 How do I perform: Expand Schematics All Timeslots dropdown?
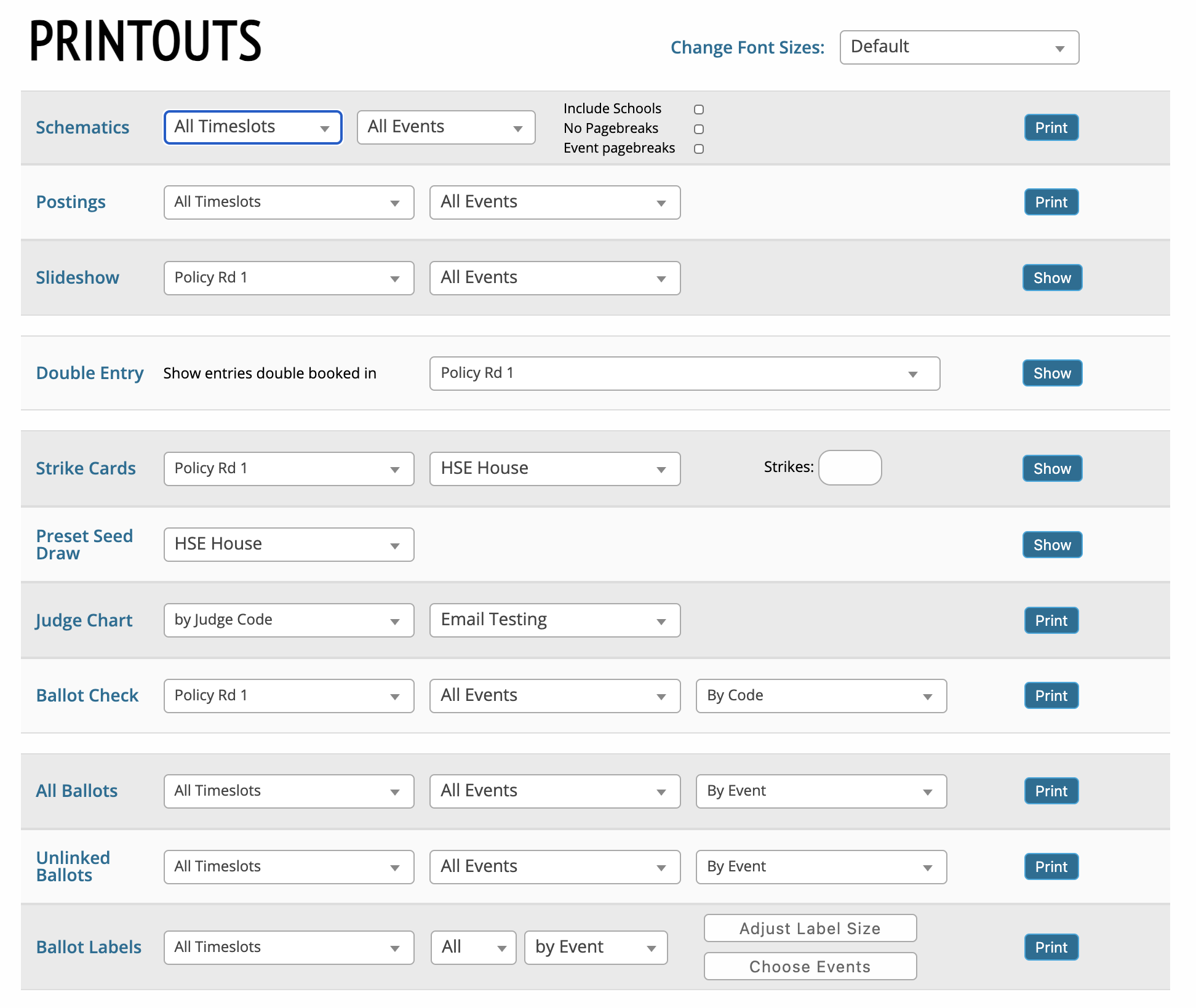(253, 127)
